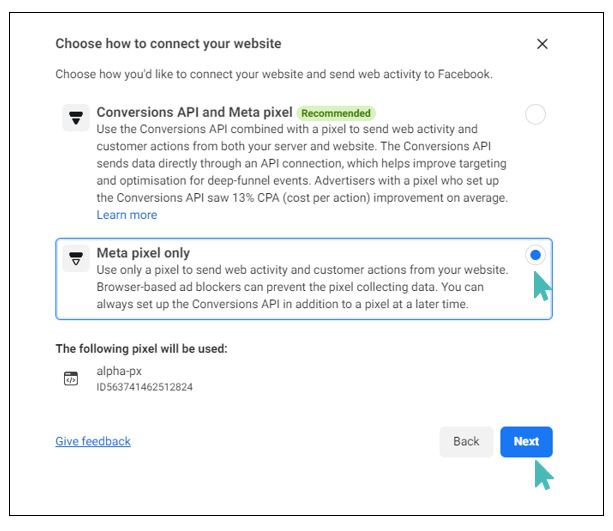Click the Conversions API and Meta pixel icon
This screenshot has height=531, width=613.
(76, 117)
